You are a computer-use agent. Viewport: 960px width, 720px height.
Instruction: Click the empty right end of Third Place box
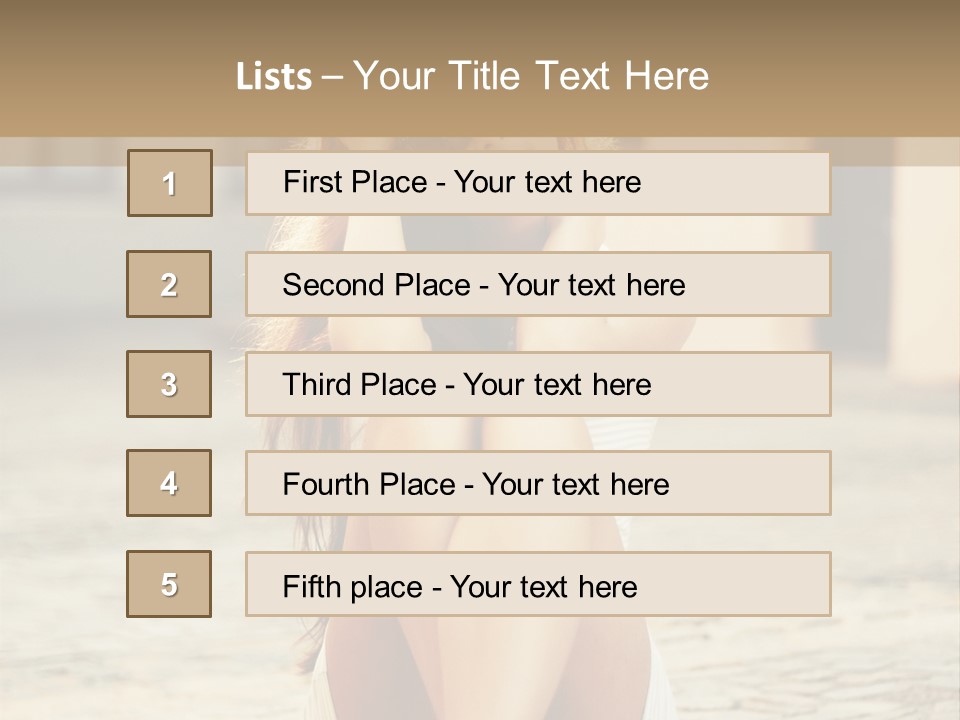pos(760,385)
